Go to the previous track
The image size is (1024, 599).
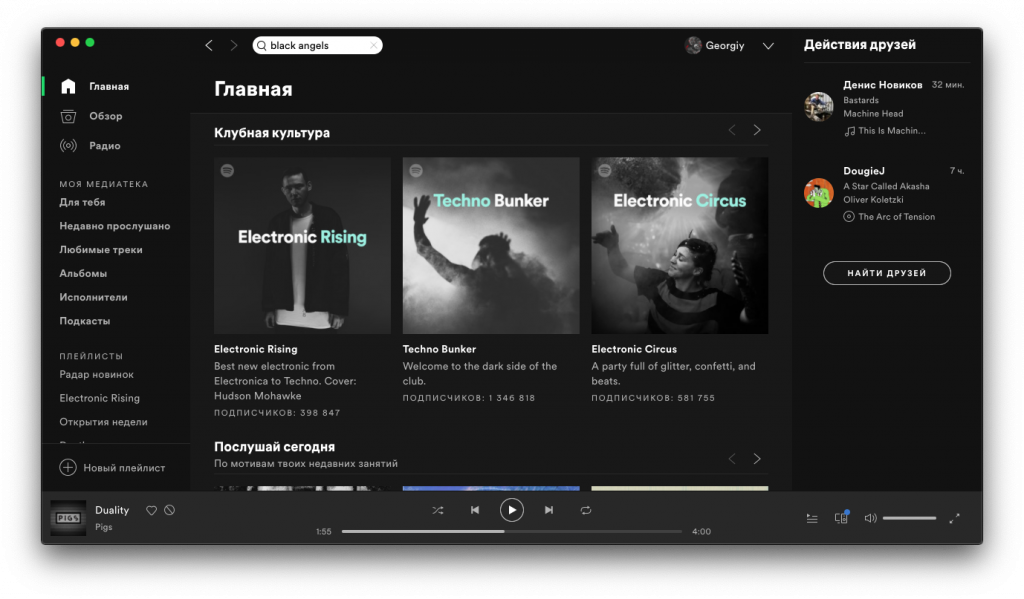[475, 510]
